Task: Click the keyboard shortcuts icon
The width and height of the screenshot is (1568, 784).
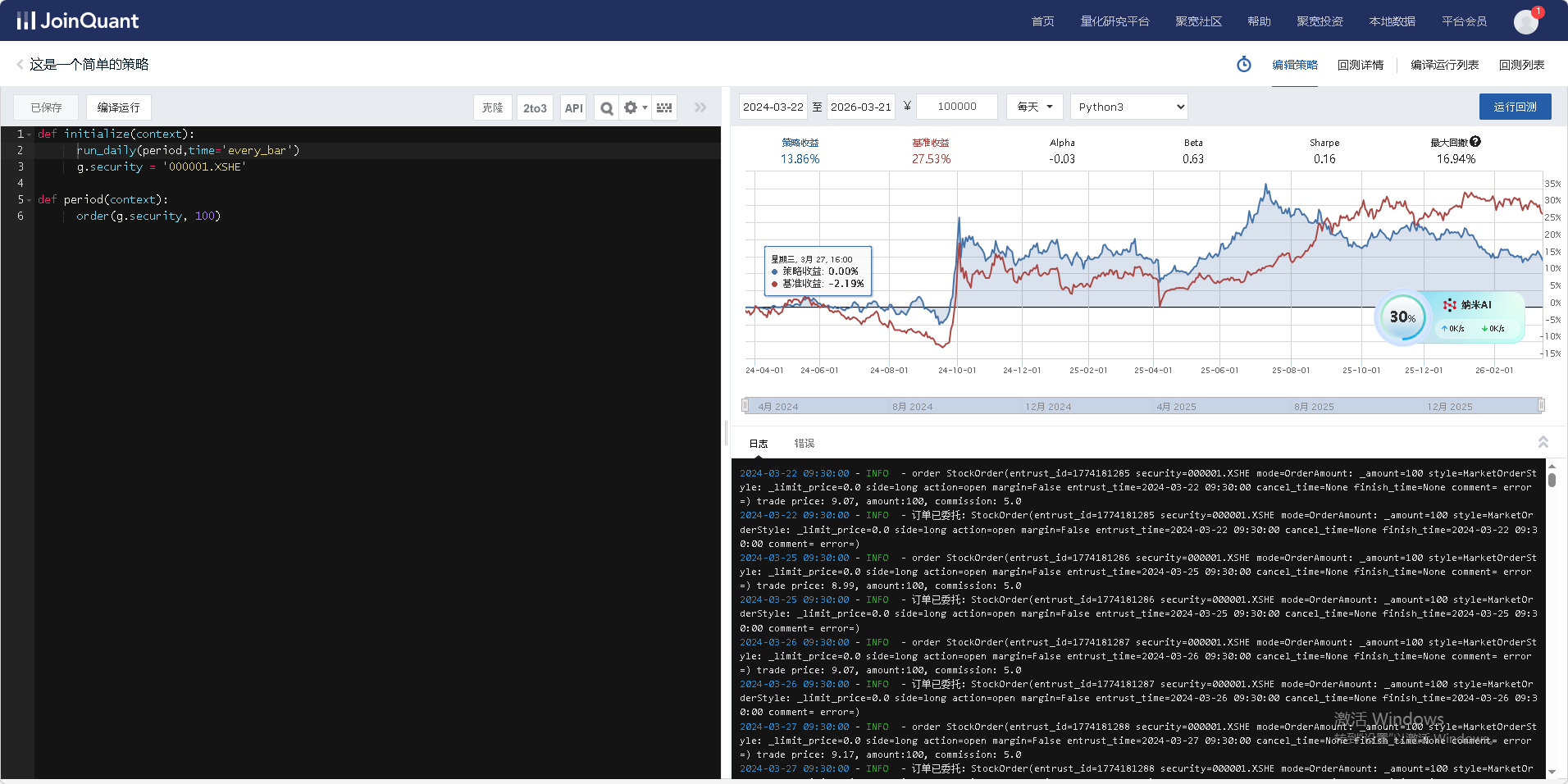Action: tap(664, 107)
